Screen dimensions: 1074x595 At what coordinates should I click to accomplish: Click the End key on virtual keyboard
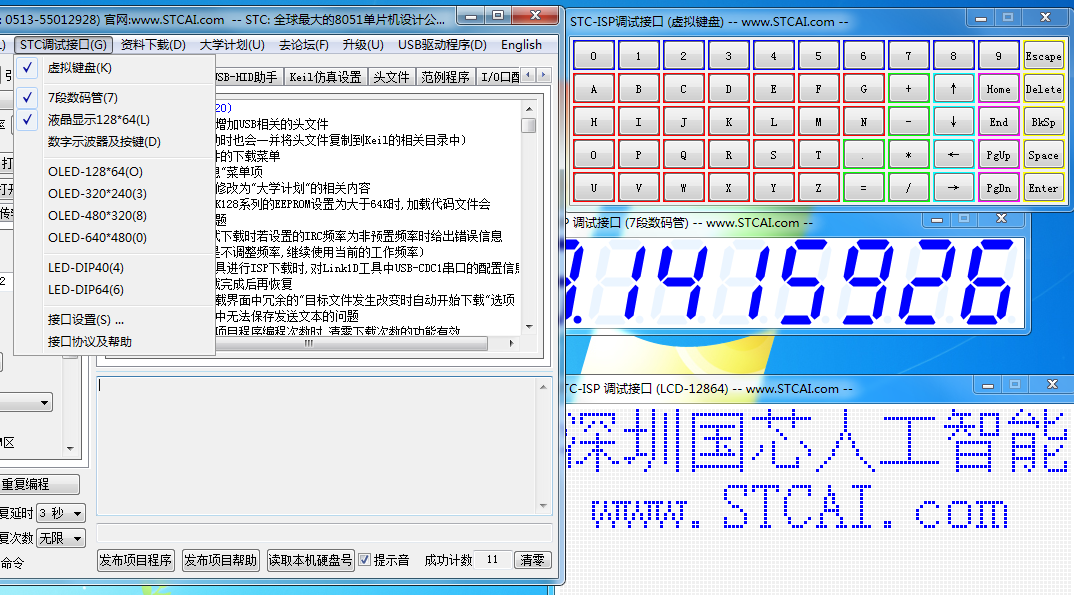pyautogui.click(x=998, y=122)
